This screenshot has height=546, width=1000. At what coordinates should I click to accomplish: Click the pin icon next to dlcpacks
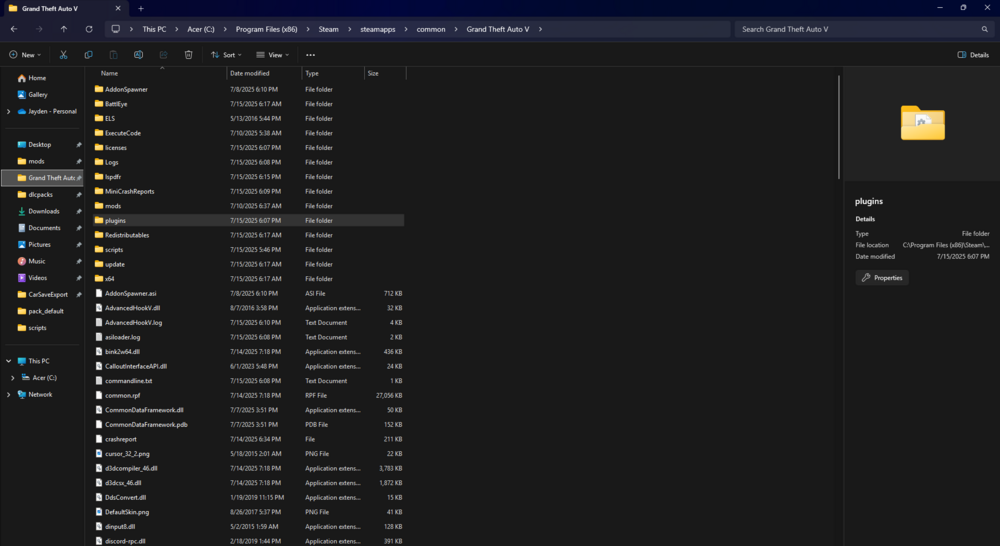click(x=78, y=195)
